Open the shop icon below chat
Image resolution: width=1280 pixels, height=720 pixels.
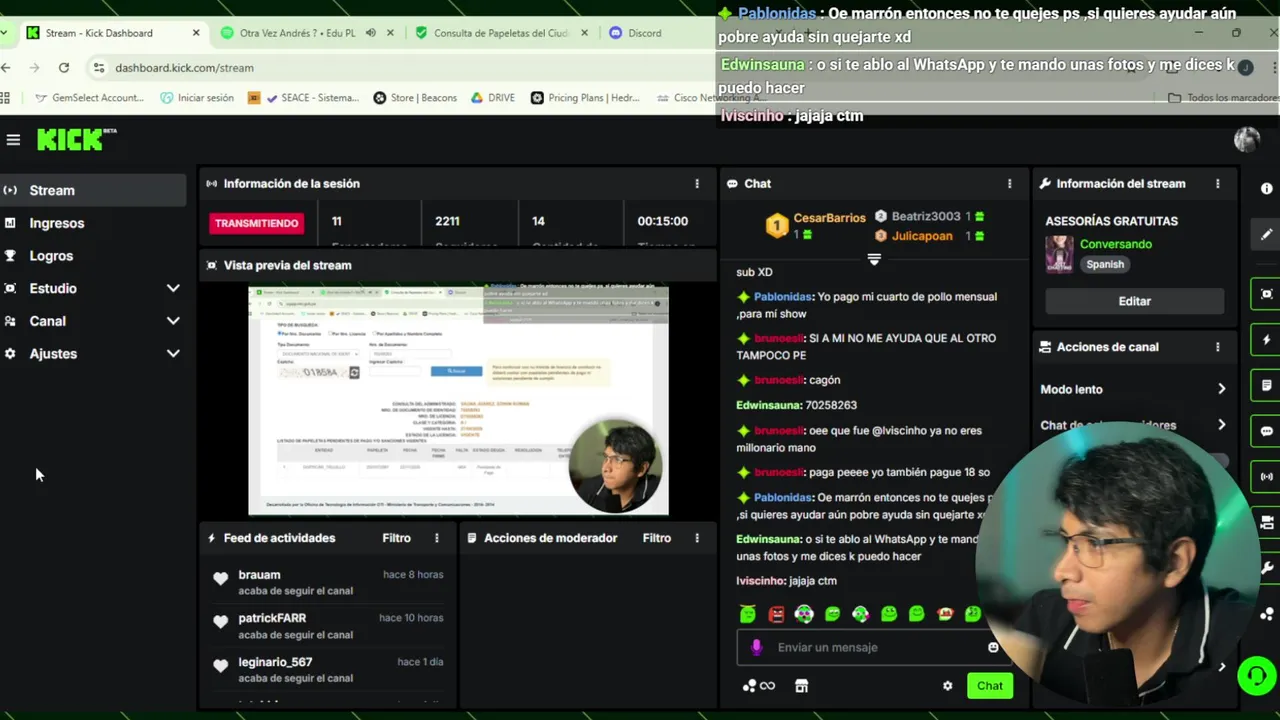coord(801,686)
